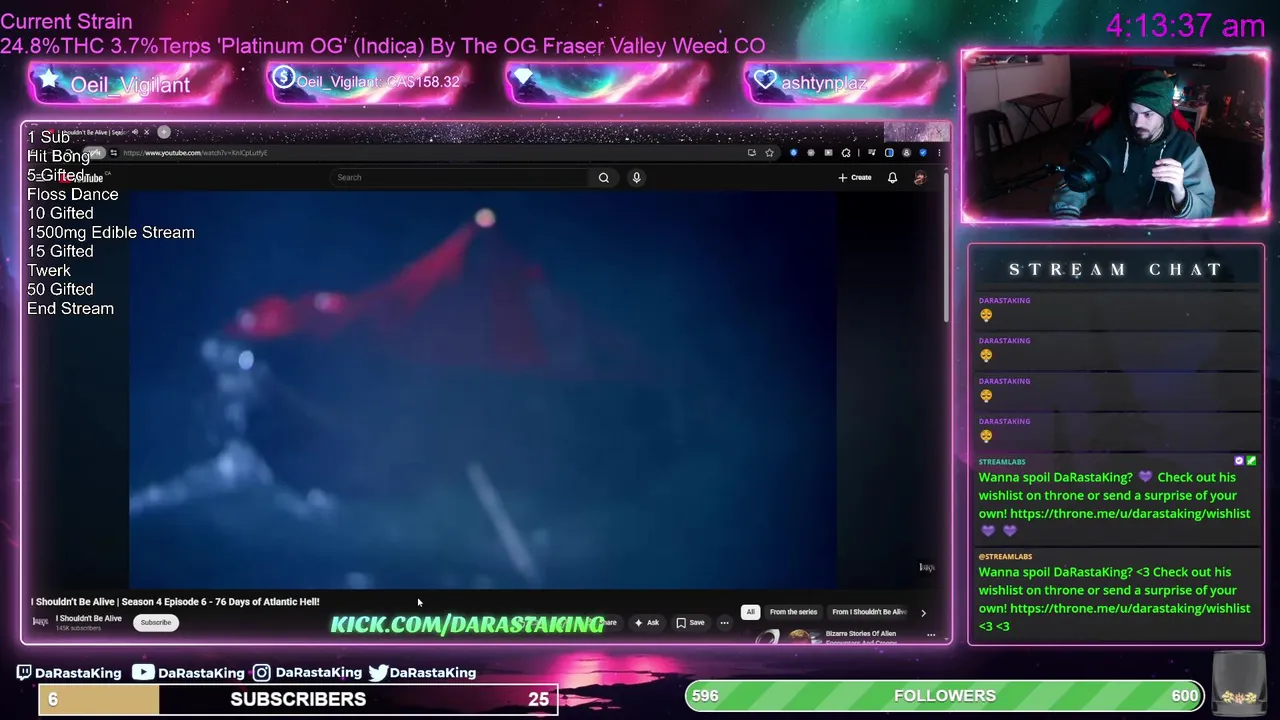This screenshot has height=720, width=1280.
Task: Click the SUBSCRIBERS progress bar
Action: point(298,699)
